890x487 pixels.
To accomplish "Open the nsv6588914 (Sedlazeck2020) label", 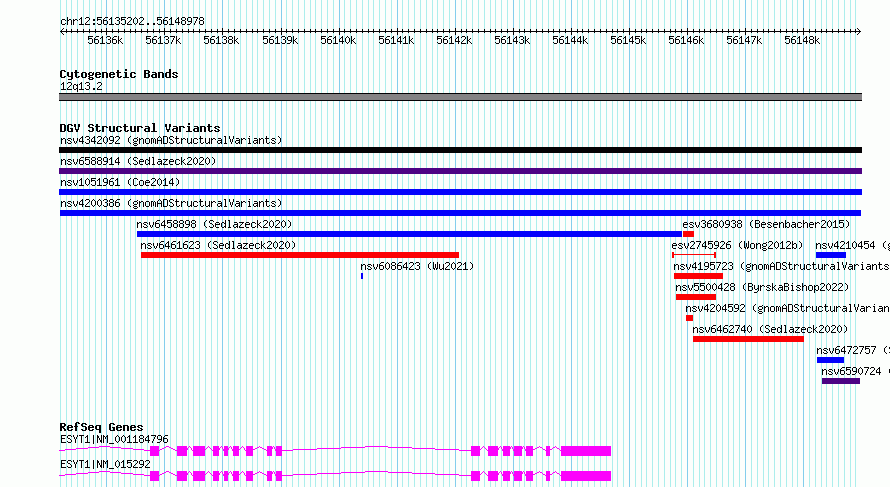I will pos(138,161).
